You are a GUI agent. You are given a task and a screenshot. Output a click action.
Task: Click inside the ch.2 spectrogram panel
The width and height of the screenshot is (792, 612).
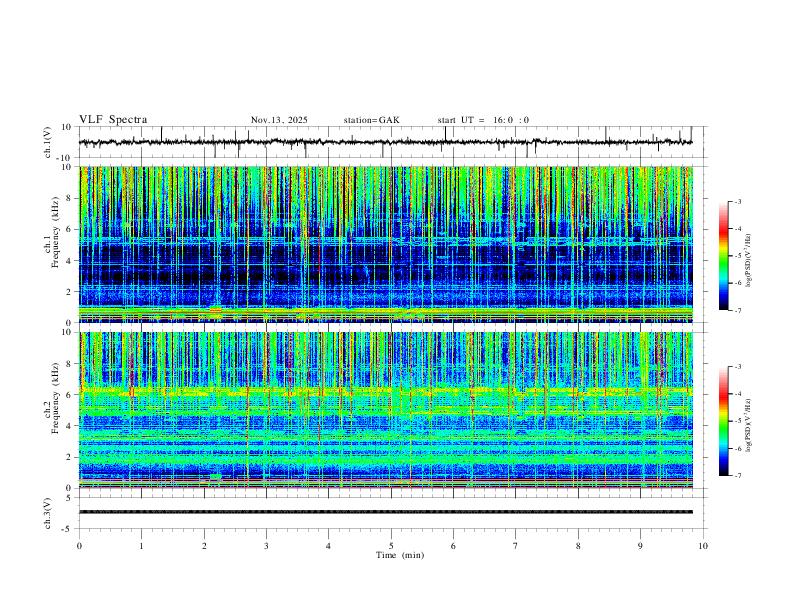click(x=385, y=410)
